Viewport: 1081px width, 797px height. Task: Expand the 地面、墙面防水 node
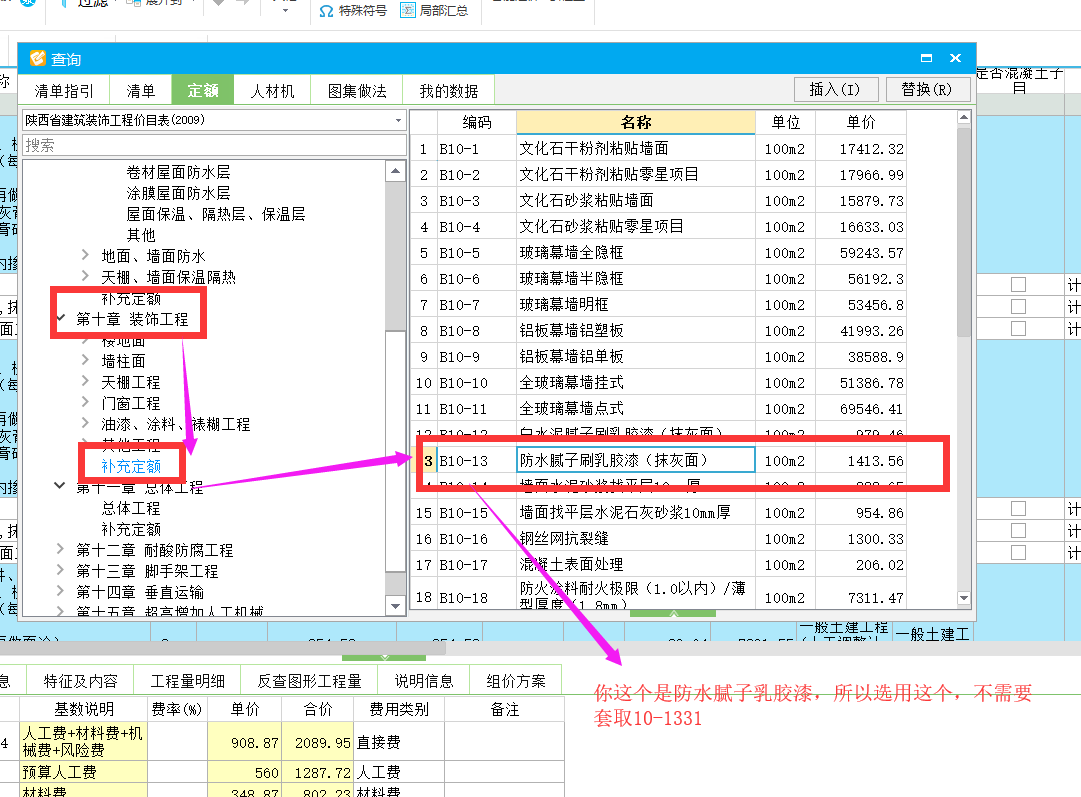pos(85,255)
